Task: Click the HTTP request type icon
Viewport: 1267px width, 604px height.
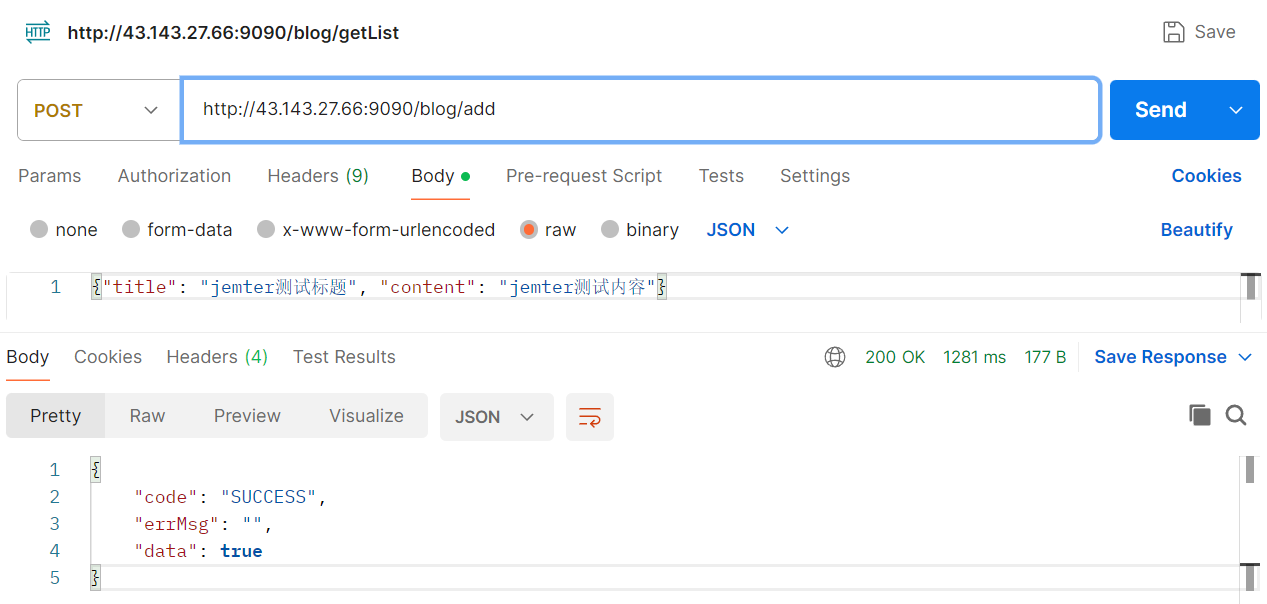Action: pos(38,32)
